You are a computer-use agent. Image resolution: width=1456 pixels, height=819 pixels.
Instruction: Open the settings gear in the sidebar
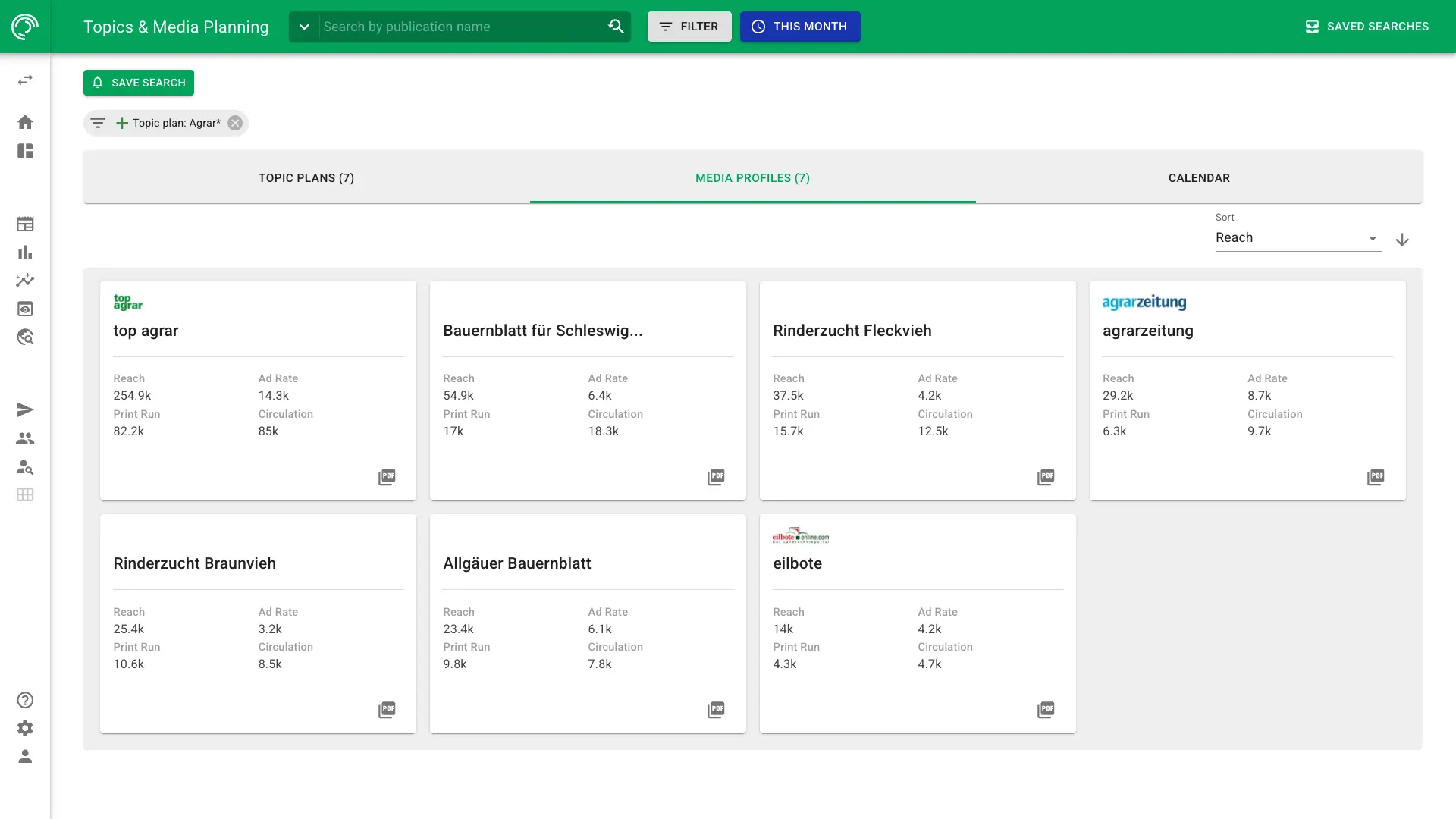[25, 728]
